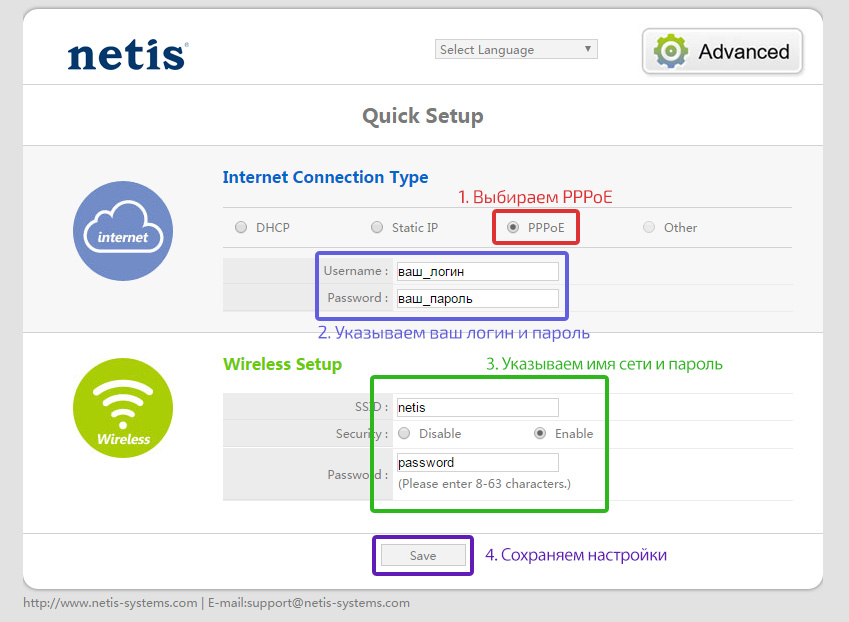The image size is (849, 622).
Task: Click the Quick Setup heading
Action: 423,116
